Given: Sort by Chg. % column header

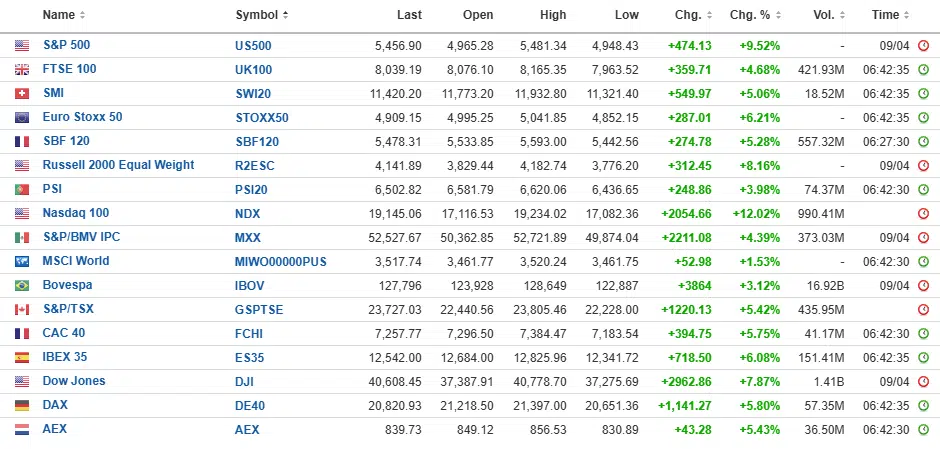Looking at the screenshot, I should click(754, 15).
